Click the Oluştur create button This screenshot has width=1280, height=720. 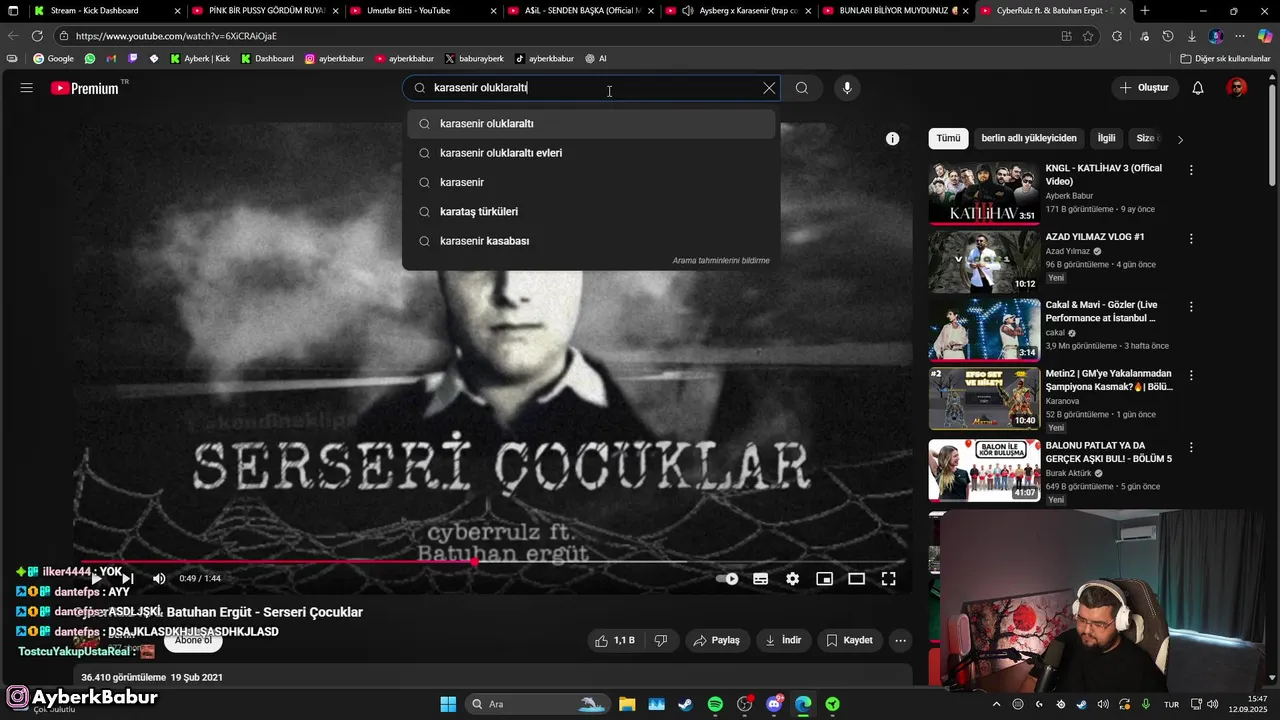pyautogui.click(x=1144, y=88)
